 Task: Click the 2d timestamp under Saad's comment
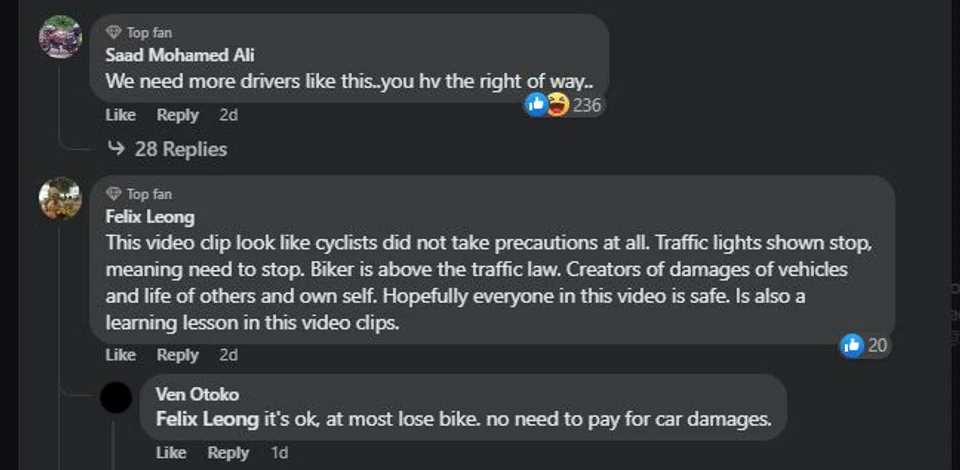point(228,115)
